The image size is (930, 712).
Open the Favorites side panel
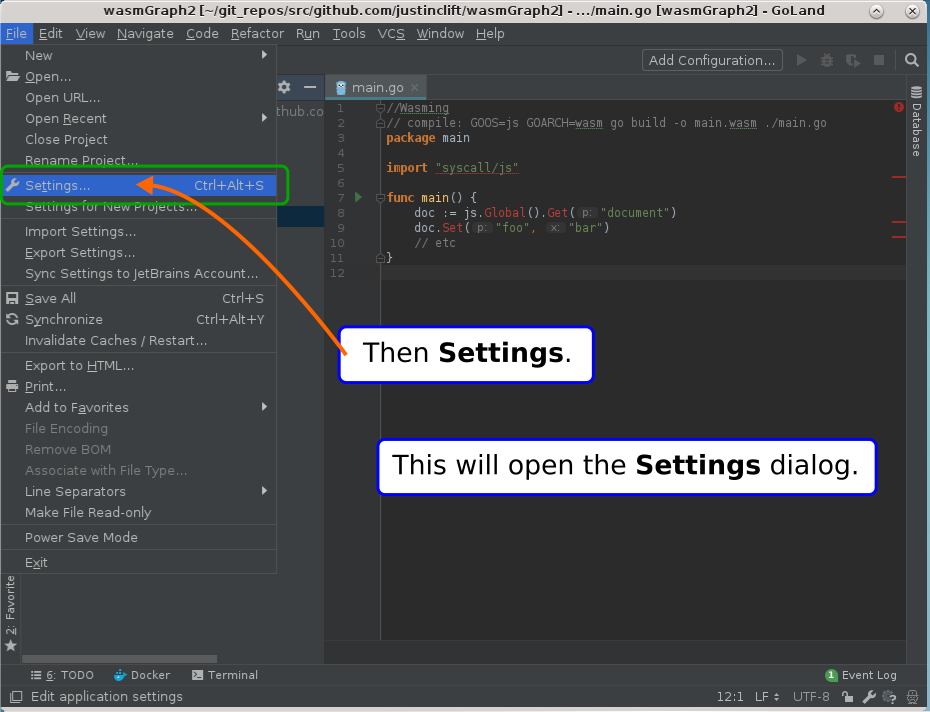pyautogui.click(x=11, y=614)
